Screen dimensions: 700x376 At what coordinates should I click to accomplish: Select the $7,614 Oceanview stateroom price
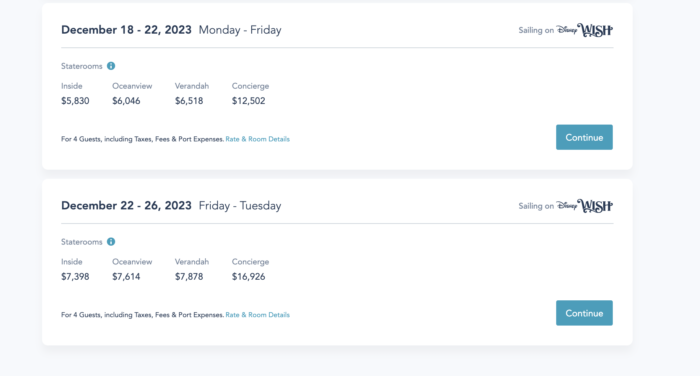point(126,277)
